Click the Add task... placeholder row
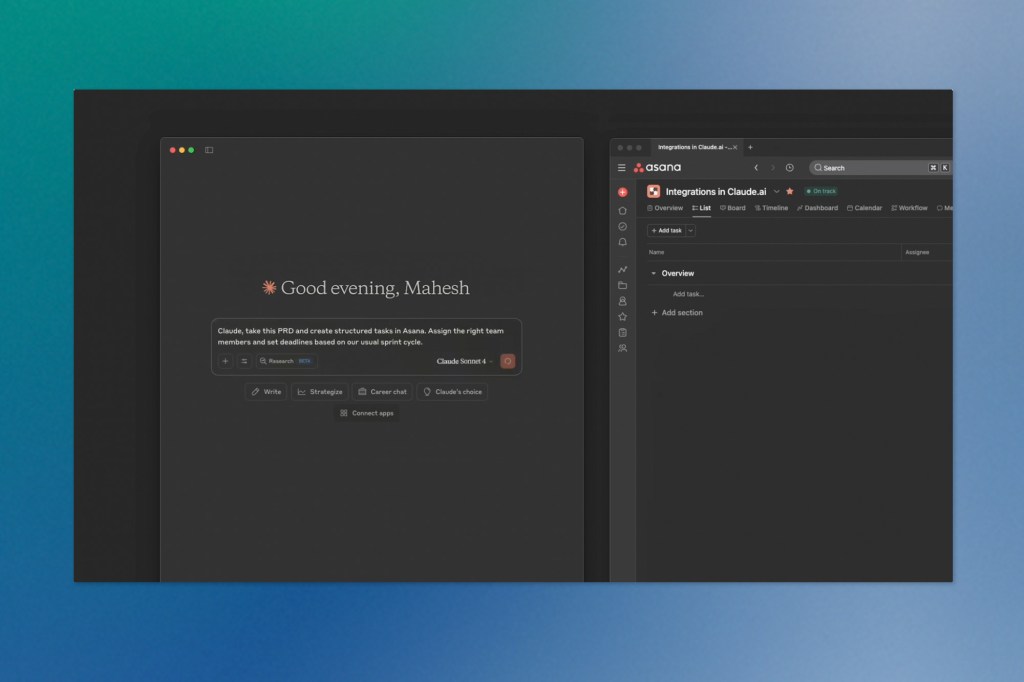Image resolution: width=1024 pixels, height=682 pixels. (x=688, y=294)
